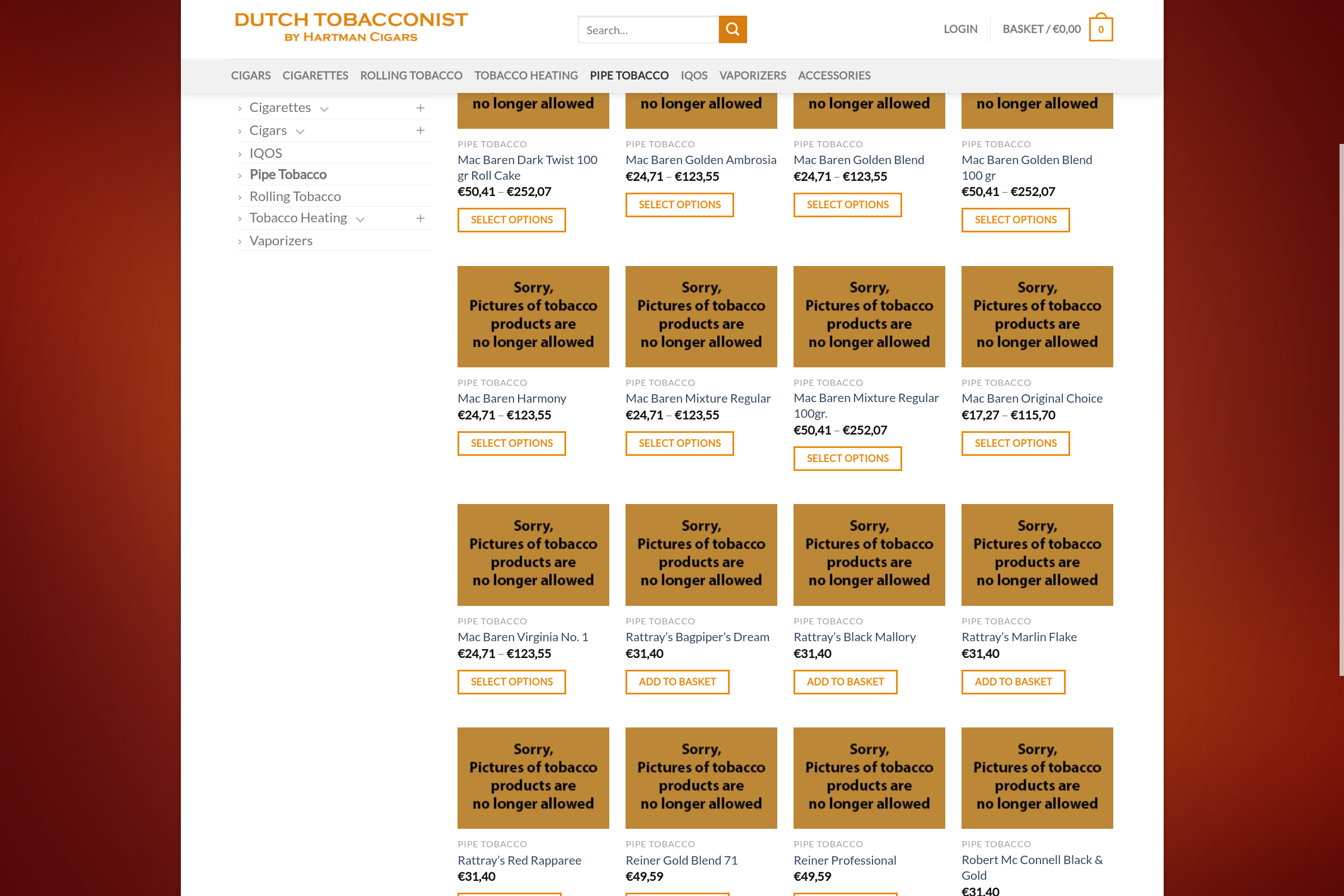Add Rattray's Marlin Flake to basket
Screen dimensions: 1344x896
1013,682
